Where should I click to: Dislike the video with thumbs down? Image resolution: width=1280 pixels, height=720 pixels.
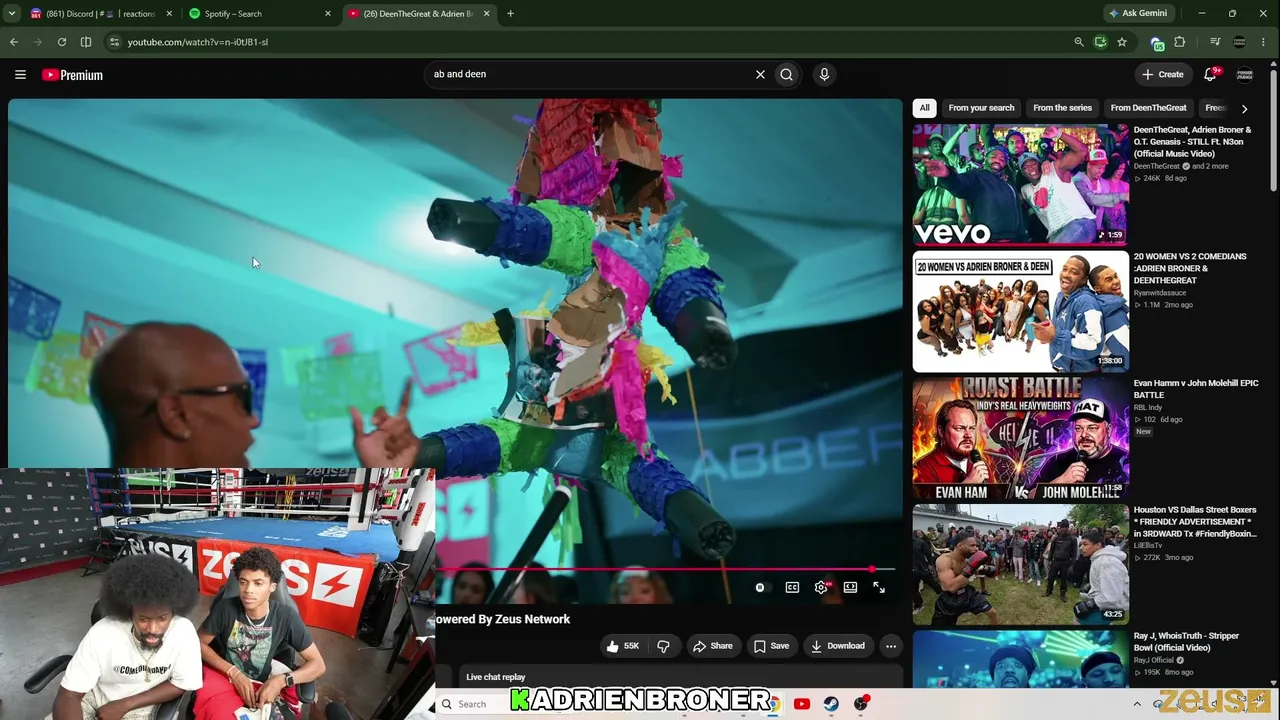click(x=663, y=646)
